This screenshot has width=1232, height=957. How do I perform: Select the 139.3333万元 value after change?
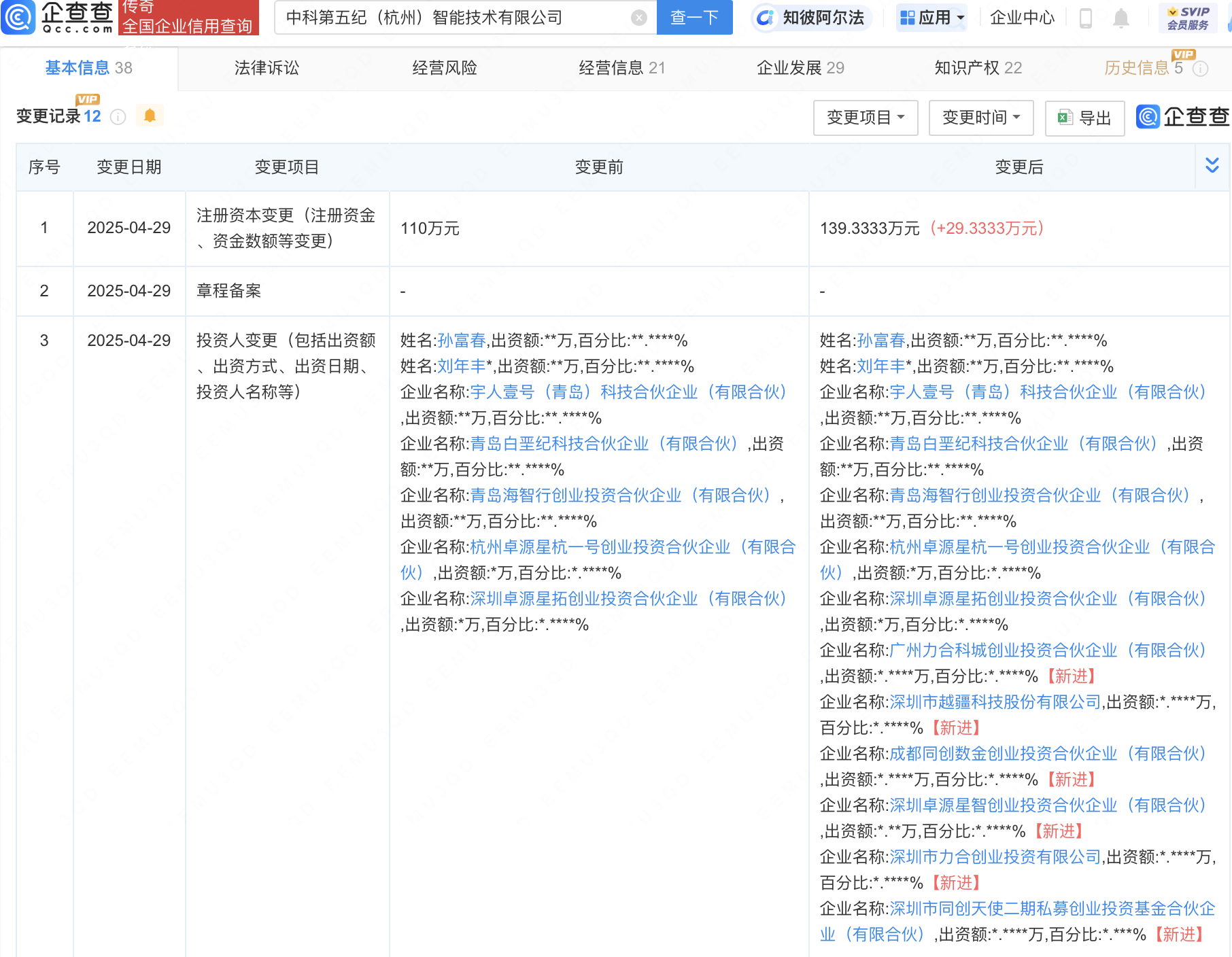(870, 228)
